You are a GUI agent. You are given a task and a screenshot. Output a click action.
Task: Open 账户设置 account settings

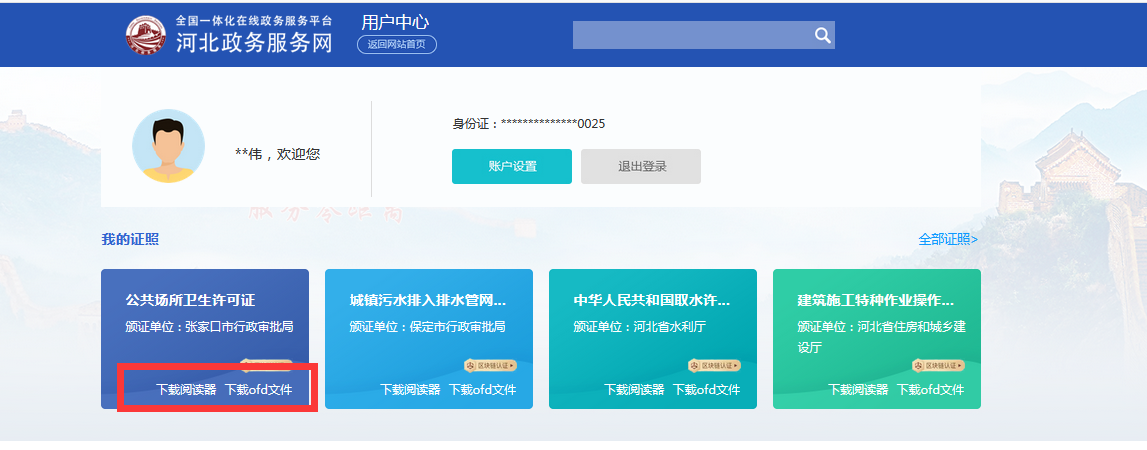click(512, 166)
